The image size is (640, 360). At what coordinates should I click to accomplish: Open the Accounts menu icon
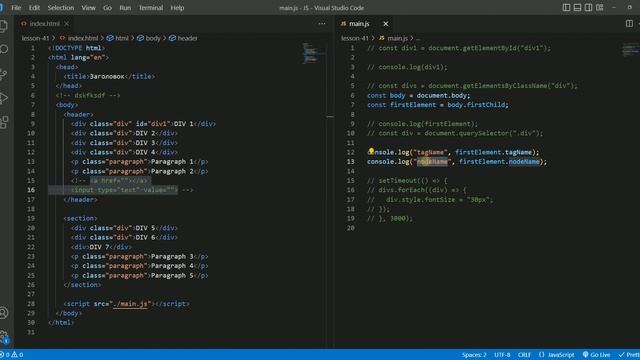(4, 313)
